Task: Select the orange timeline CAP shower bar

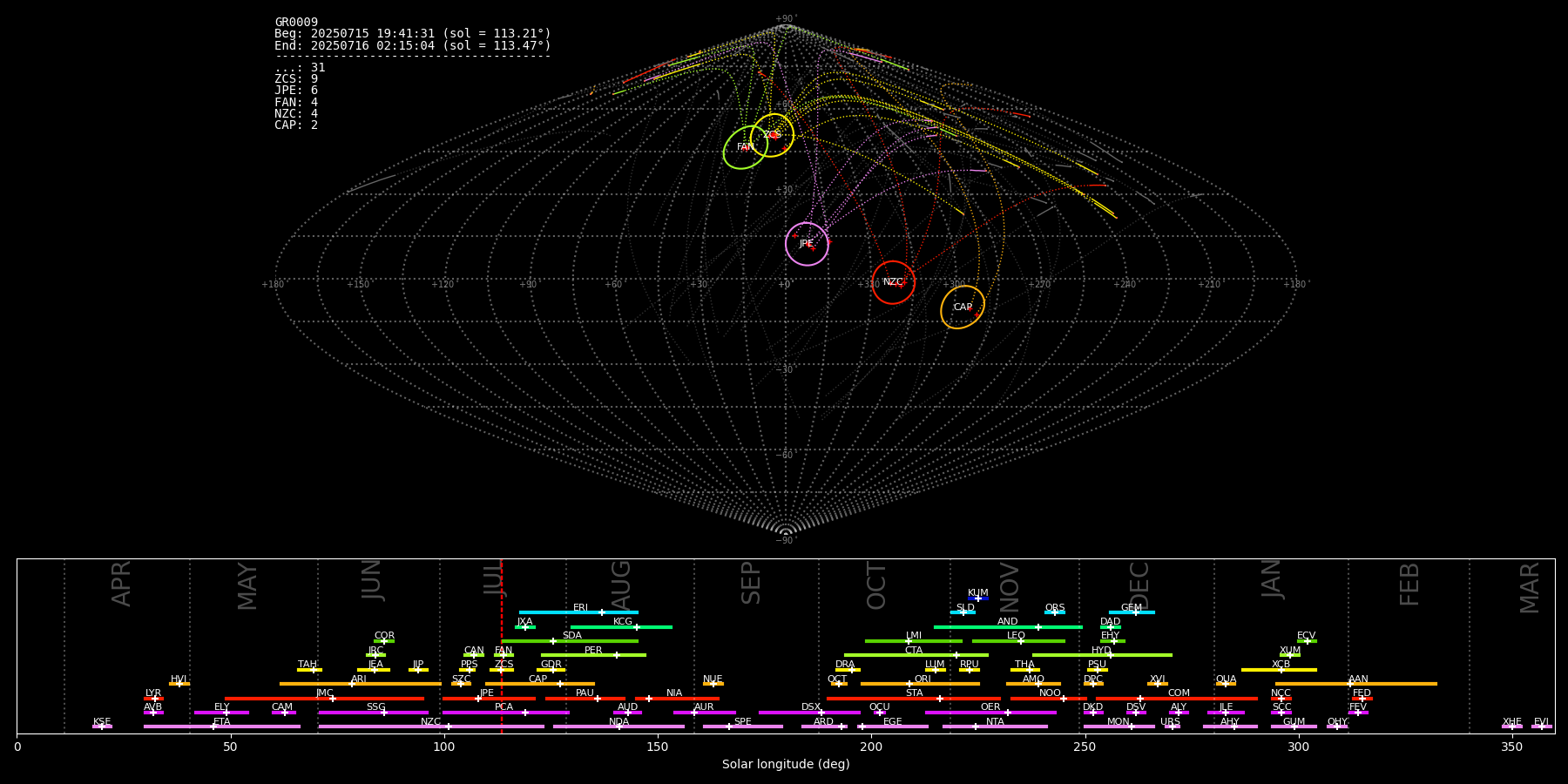Action: [x=540, y=684]
